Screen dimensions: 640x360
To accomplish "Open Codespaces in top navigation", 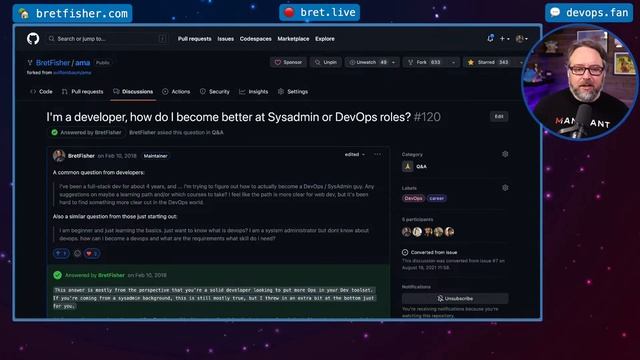I will (x=256, y=39).
